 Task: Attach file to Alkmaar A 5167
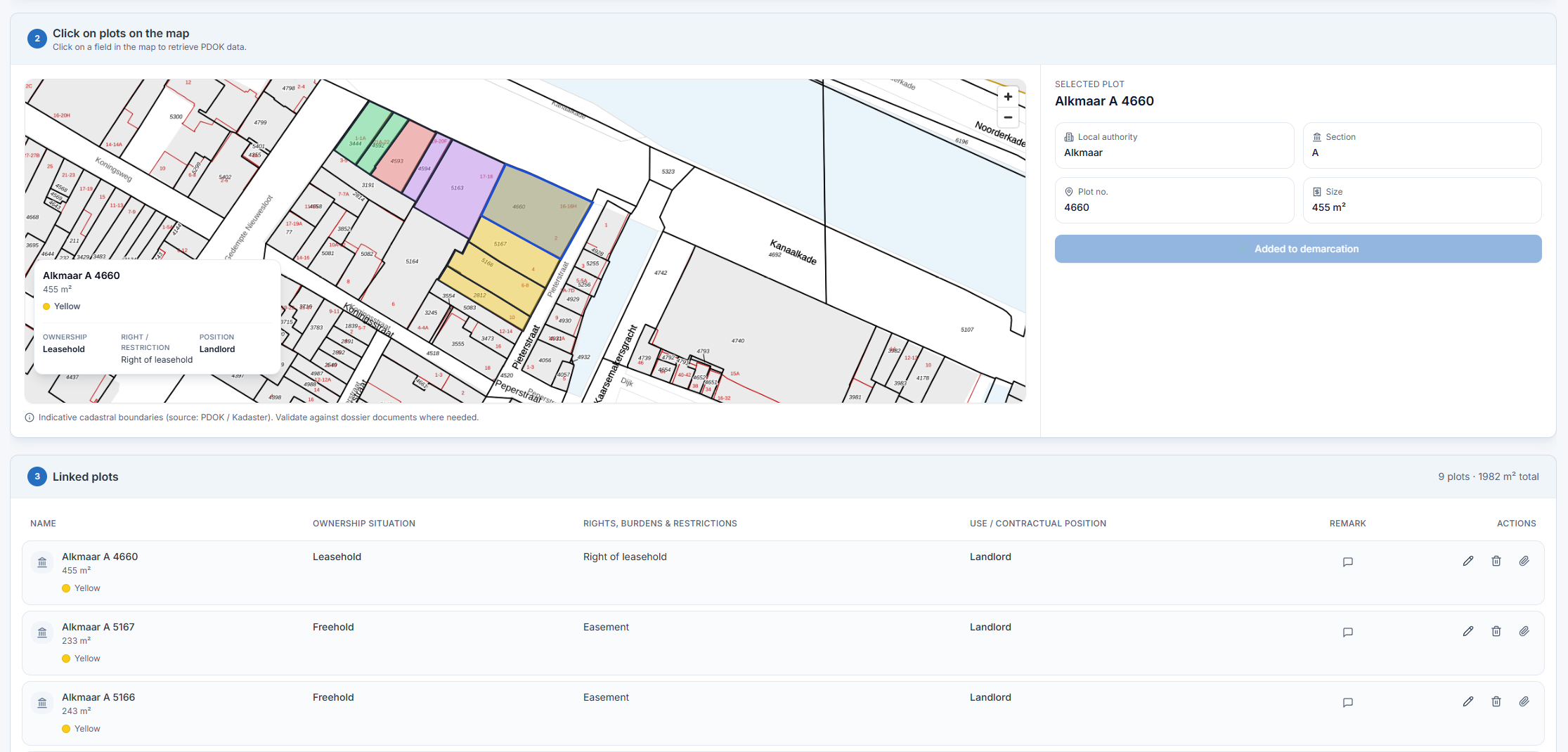1524,631
